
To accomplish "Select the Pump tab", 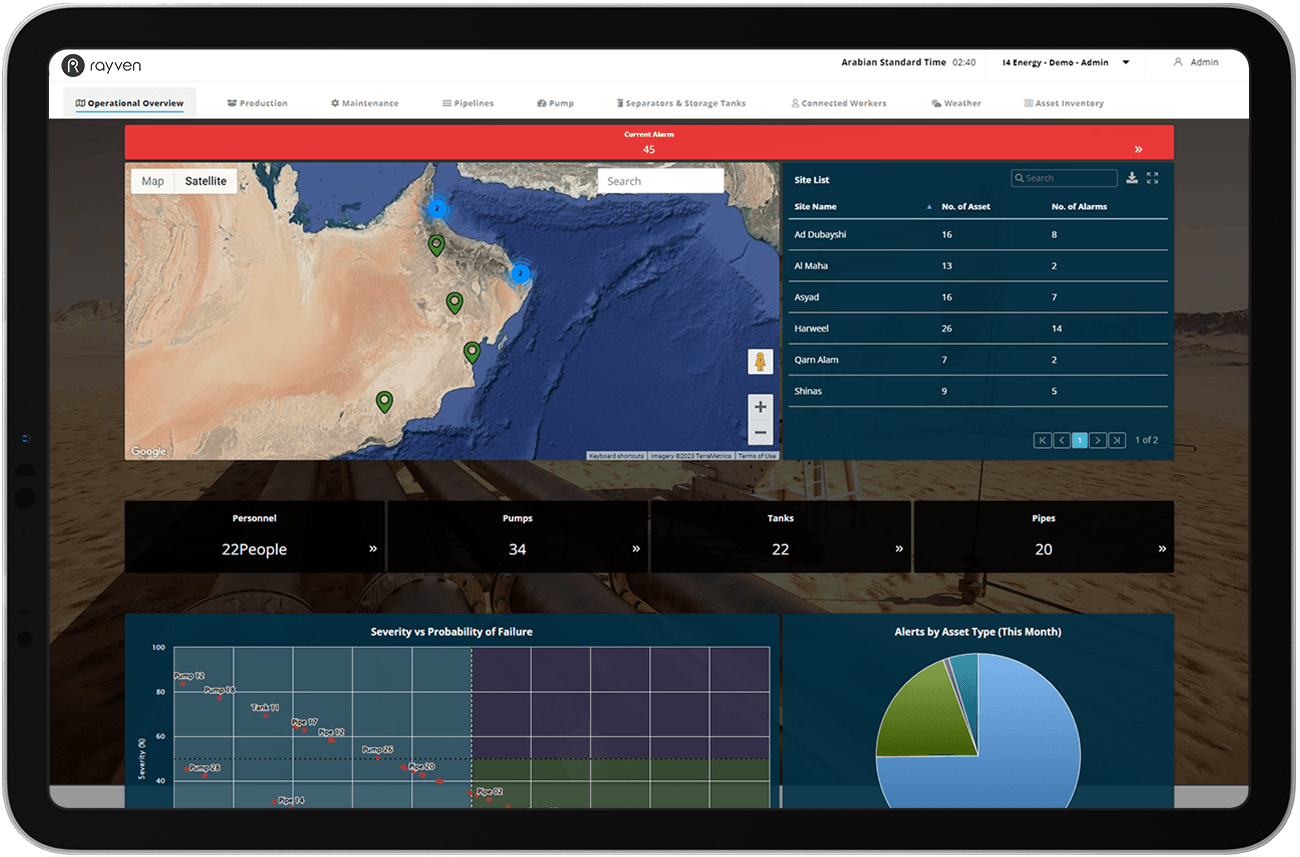I will point(555,103).
